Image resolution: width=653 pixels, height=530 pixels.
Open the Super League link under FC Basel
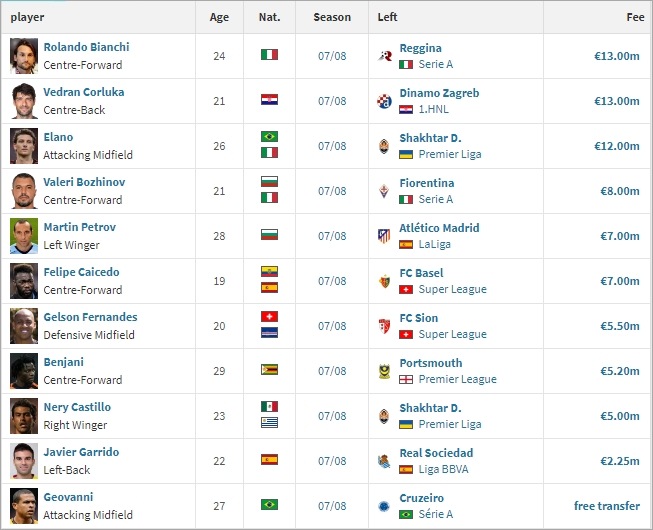452,289
